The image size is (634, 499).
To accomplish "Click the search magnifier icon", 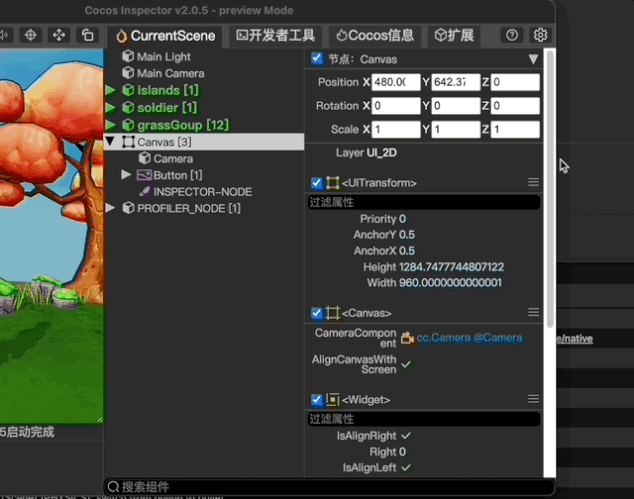I will (114, 486).
